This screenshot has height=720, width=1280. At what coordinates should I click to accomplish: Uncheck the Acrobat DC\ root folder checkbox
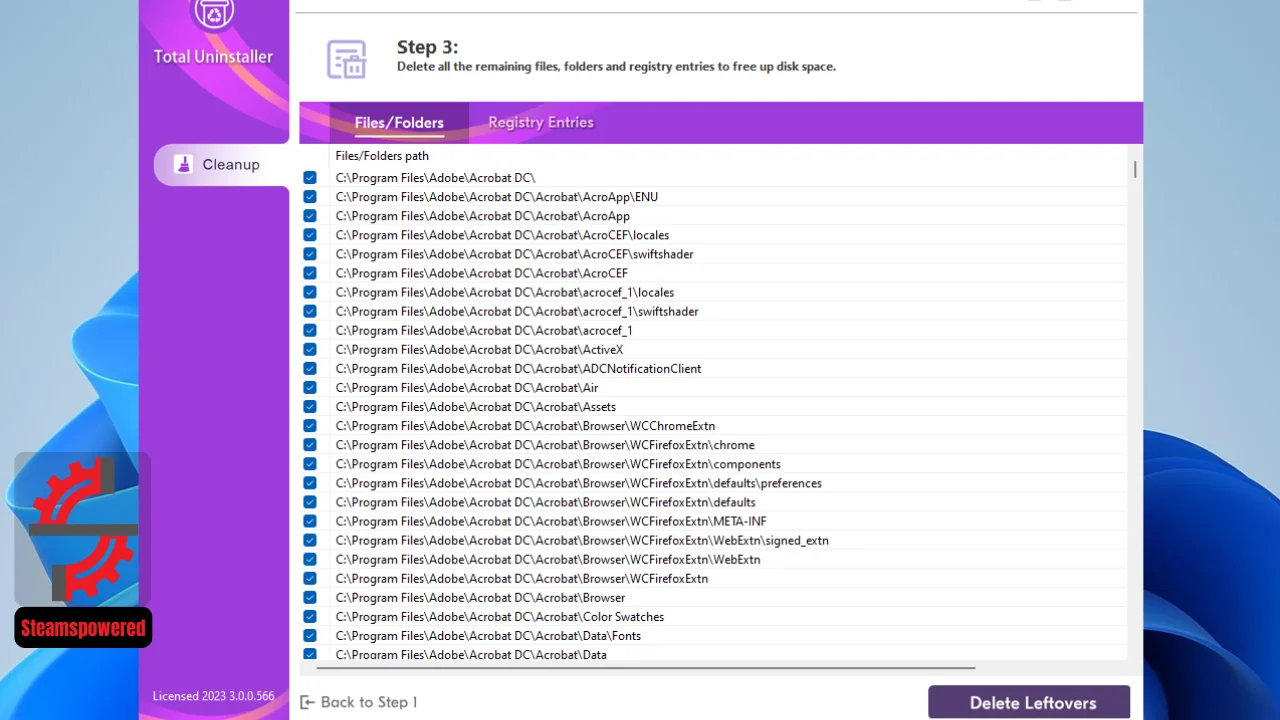pos(310,178)
